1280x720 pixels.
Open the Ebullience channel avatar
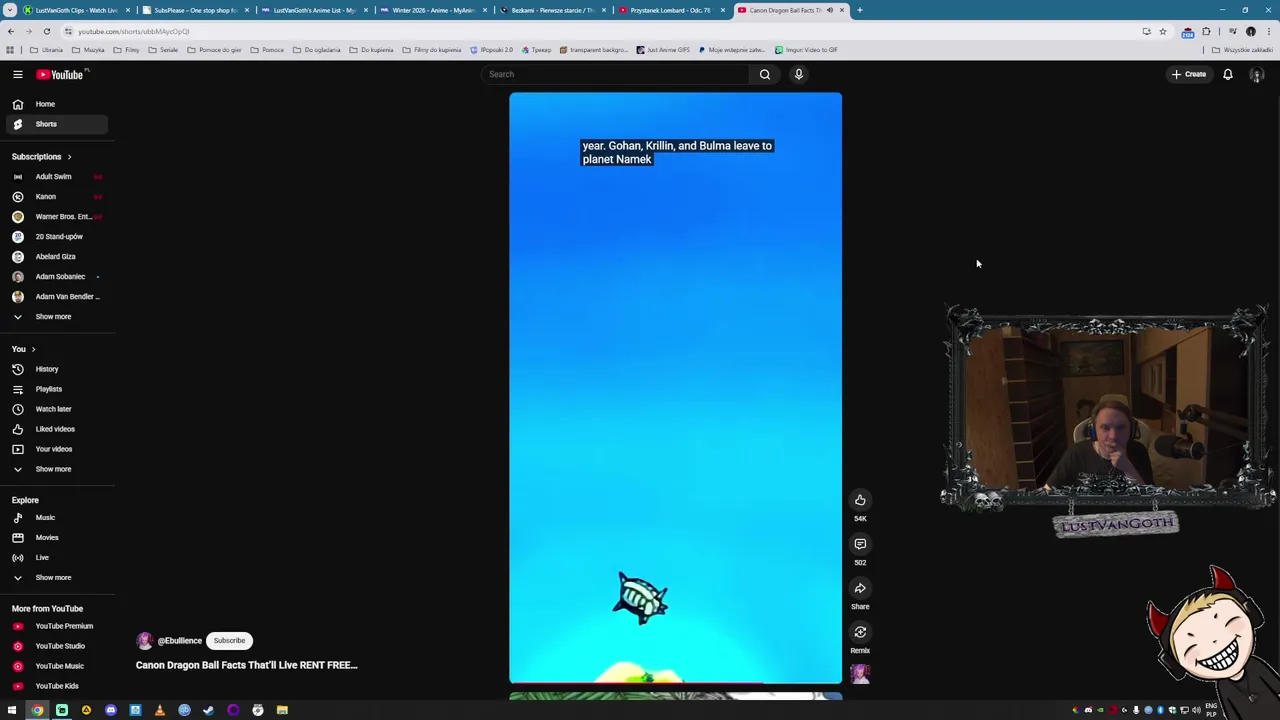point(145,641)
